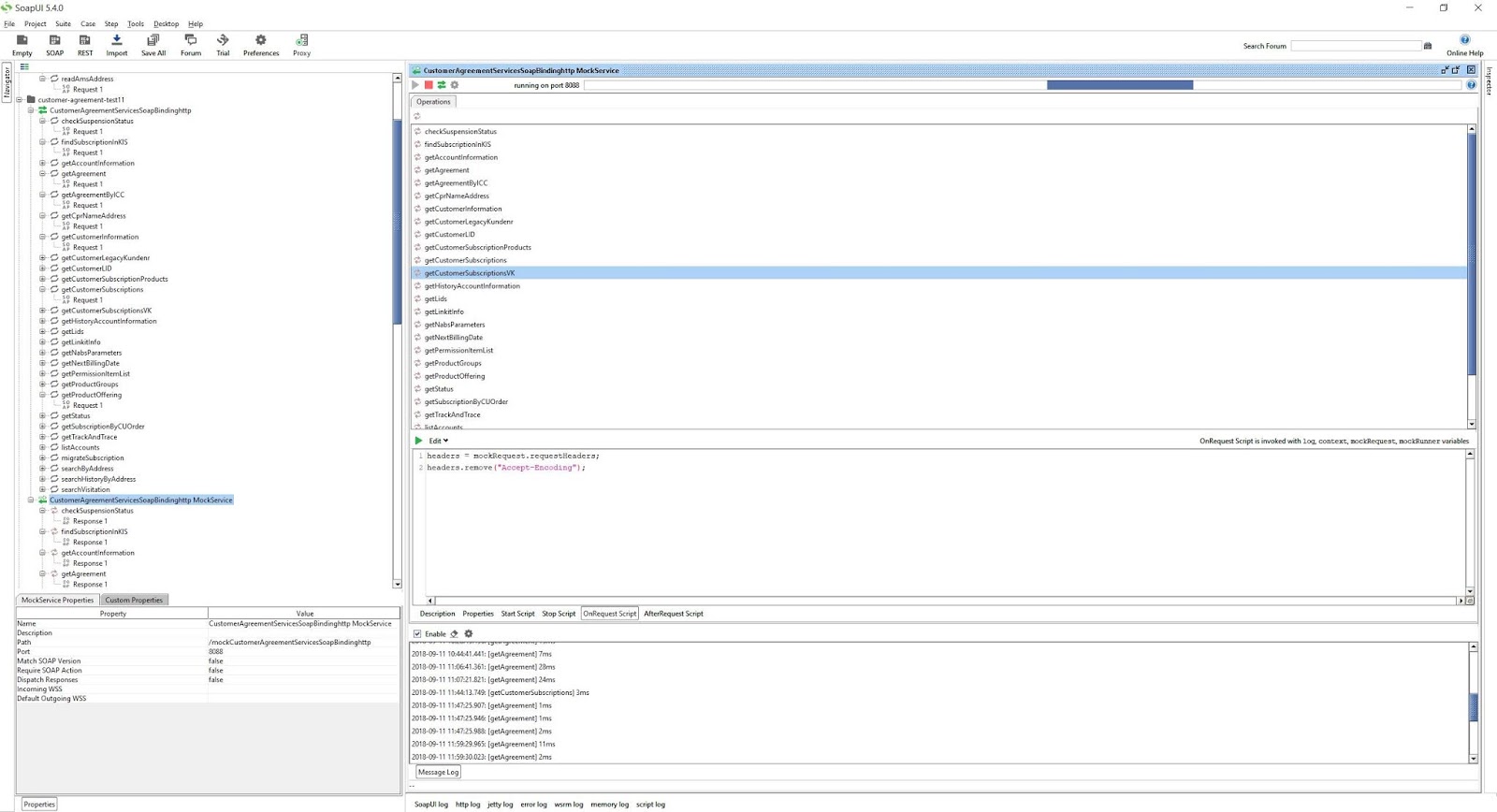Open the http log

click(x=468, y=805)
